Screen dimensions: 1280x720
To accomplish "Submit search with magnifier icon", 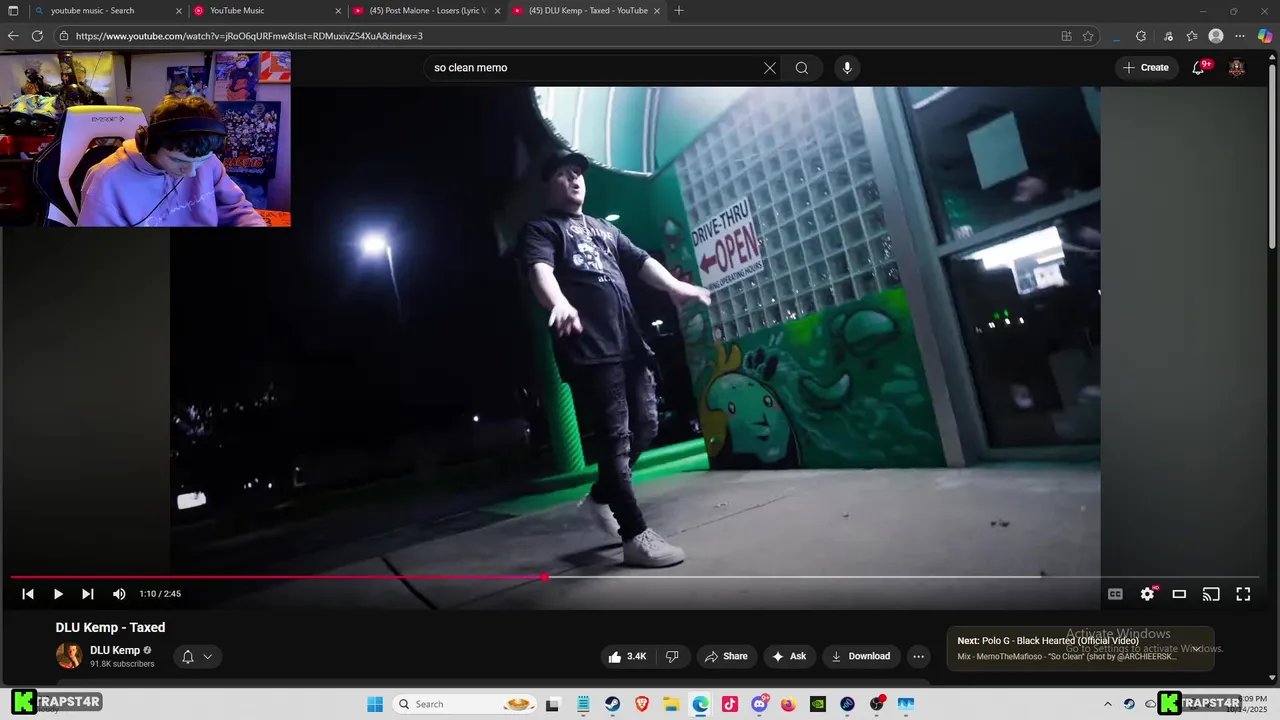I will click(802, 68).
